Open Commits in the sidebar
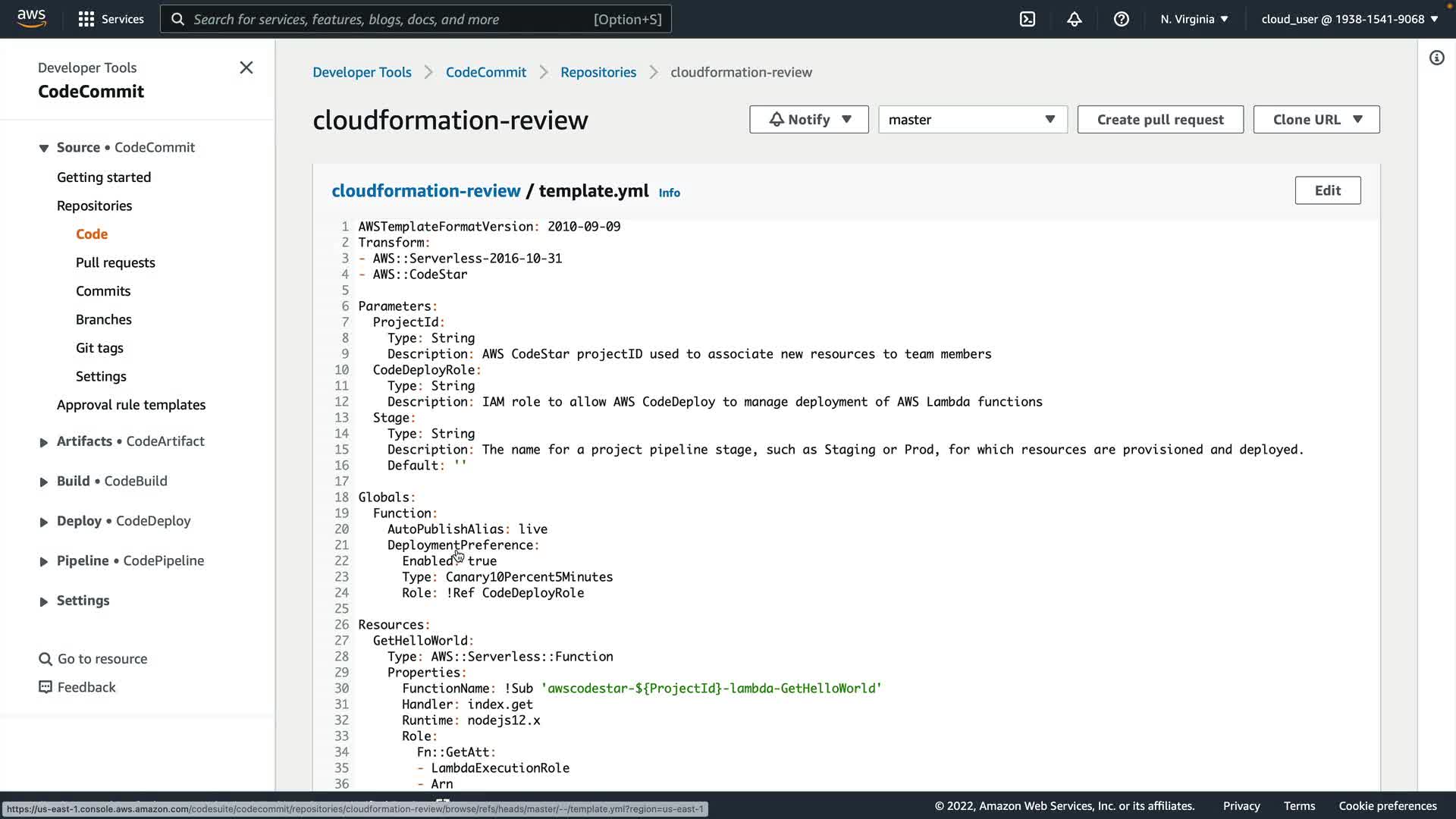 [x=103, y=291]
